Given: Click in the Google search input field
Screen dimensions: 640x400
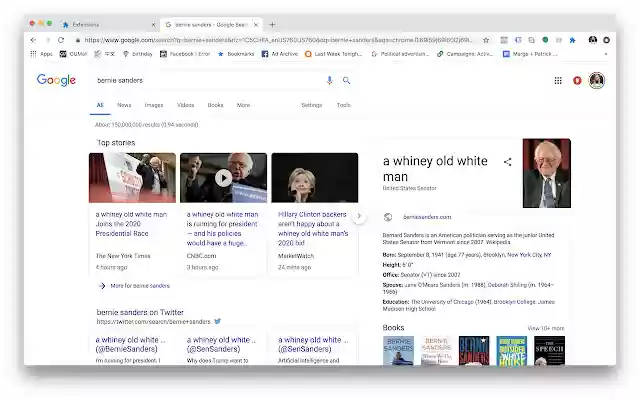Looking at the screenshot, I should [x=208, y=80].
